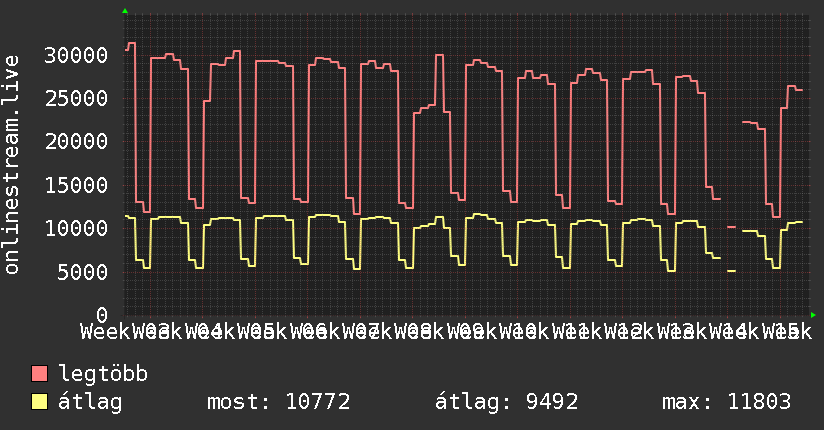Click the átlag legend label beside yellow swatch
Viewport: 824px width, 430px height.
90,402
